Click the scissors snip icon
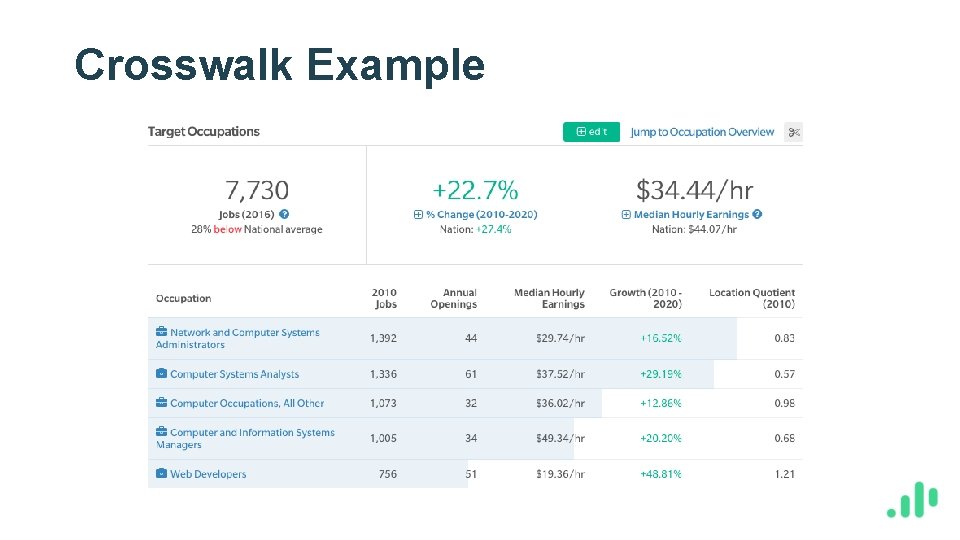This screenshot has width=960, height=540. click(x=793, y=132)
